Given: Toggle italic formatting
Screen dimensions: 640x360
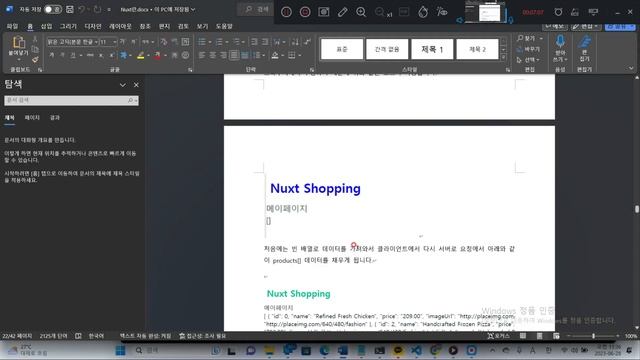Looking at the screenshot, I should coord(62,55).
